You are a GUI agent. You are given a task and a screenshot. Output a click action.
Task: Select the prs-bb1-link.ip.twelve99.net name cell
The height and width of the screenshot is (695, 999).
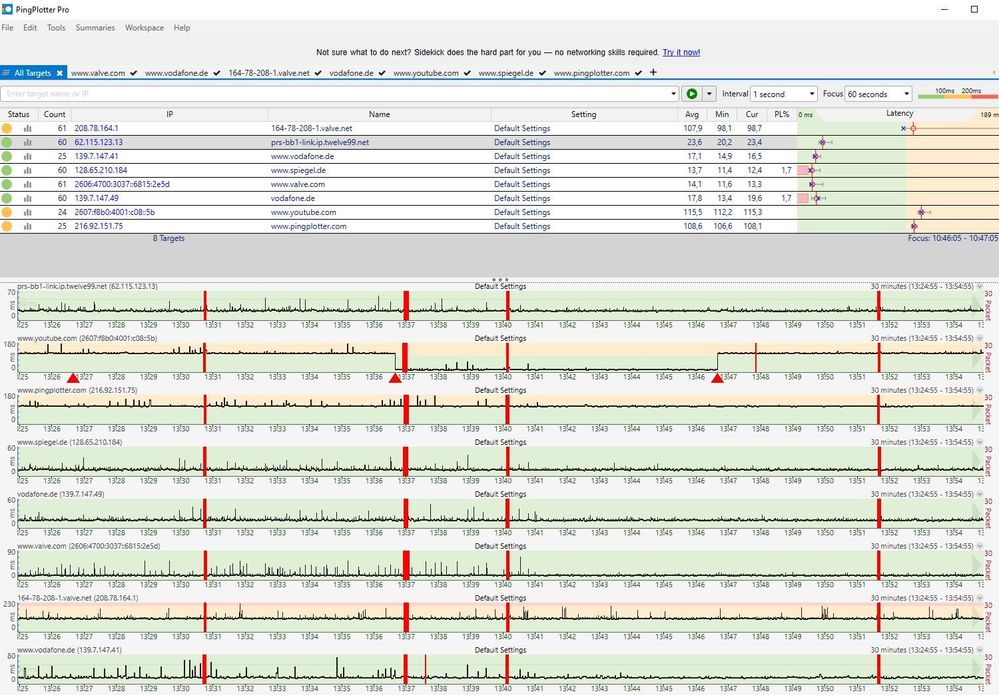tap(379, 142)
